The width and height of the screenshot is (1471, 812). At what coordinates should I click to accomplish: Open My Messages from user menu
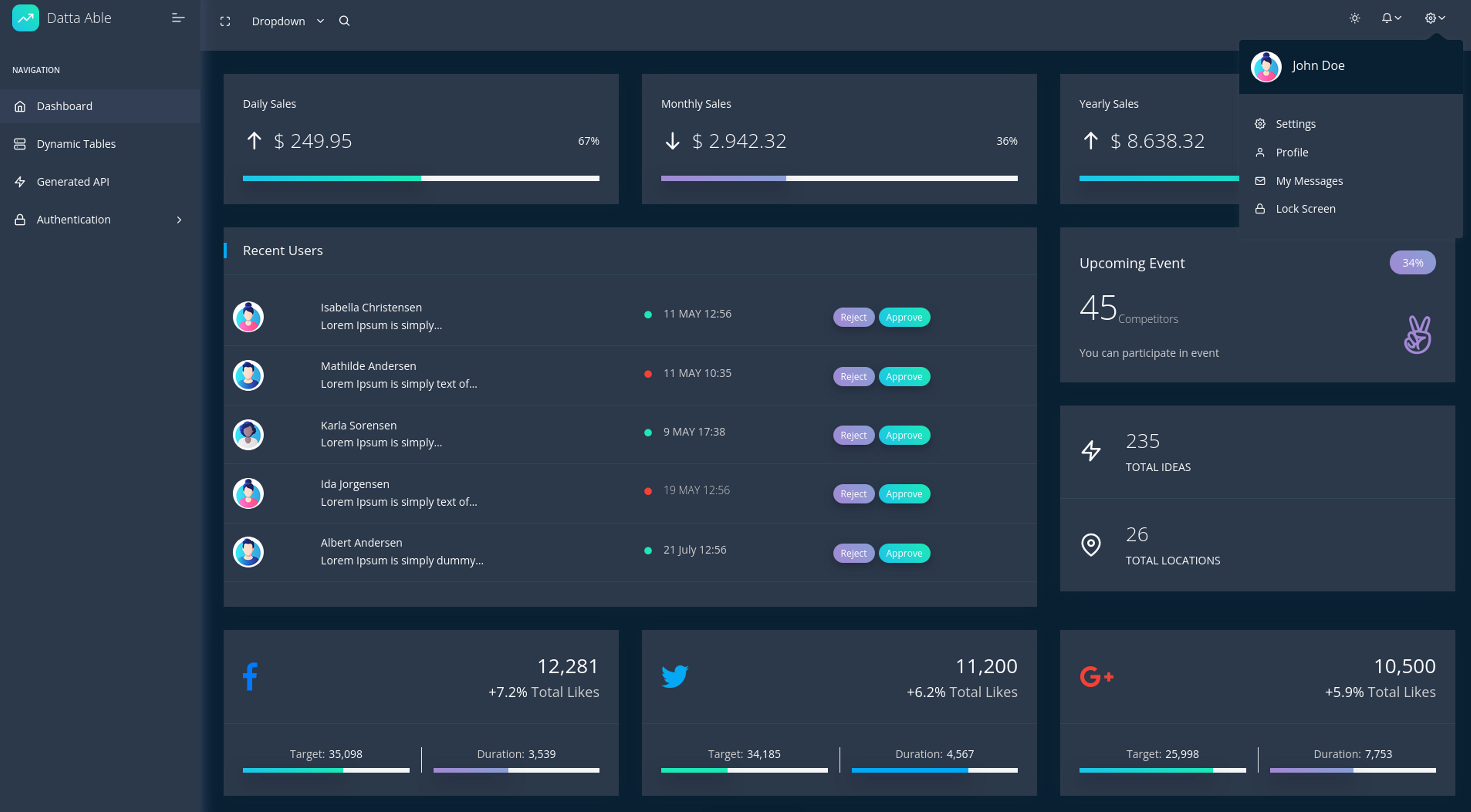(1350, 181)
